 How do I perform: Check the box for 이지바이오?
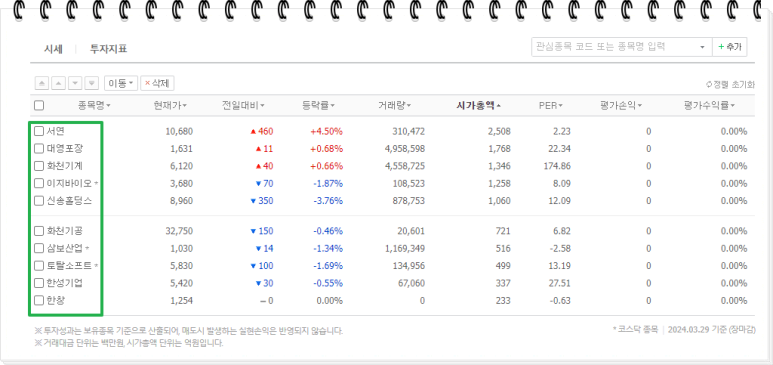(x=39, y=183)
